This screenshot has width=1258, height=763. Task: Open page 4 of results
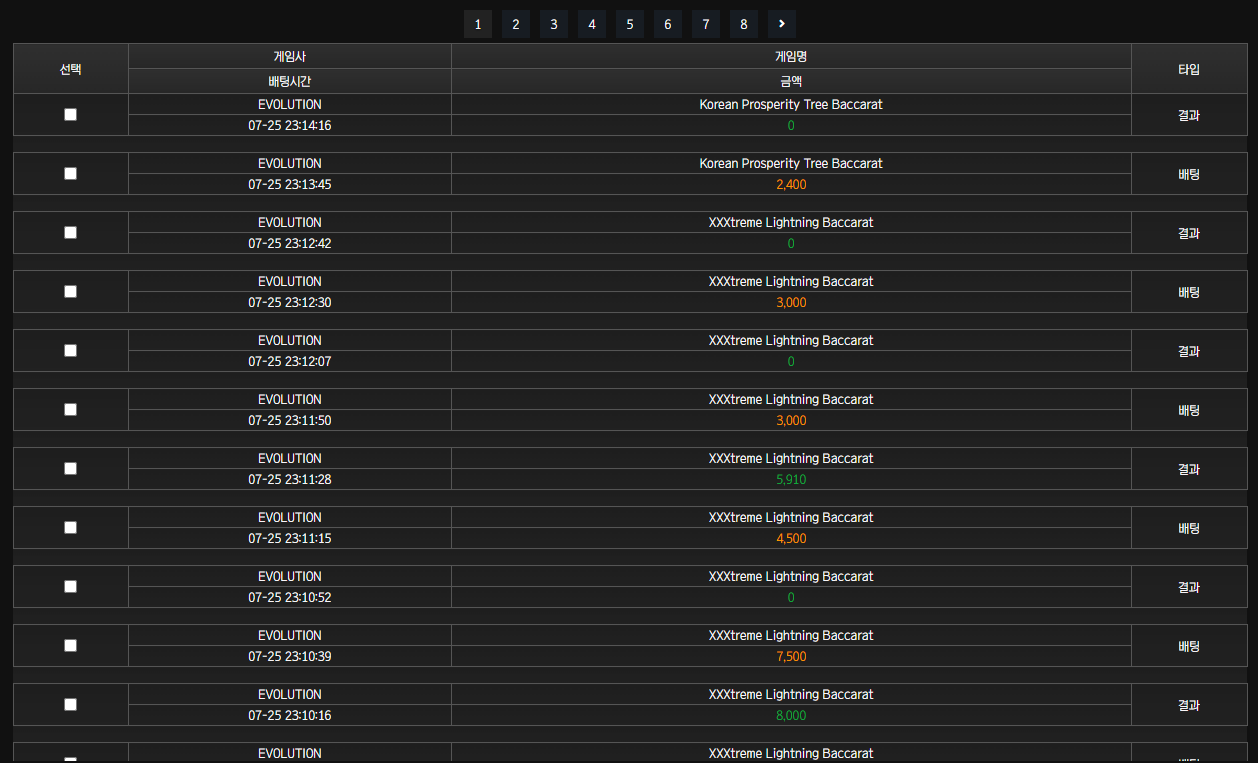[x=592, y=24]
